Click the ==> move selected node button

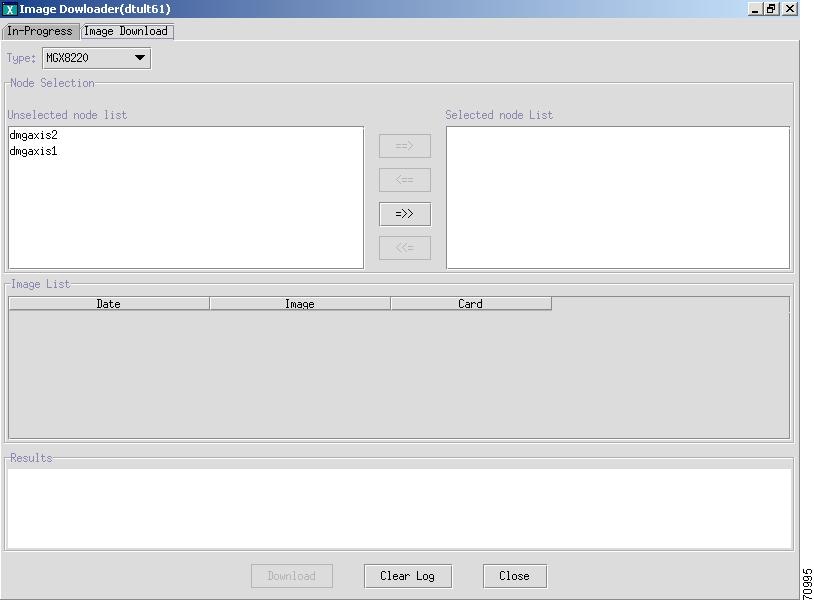pyautogui.click(x=405, y=146)
